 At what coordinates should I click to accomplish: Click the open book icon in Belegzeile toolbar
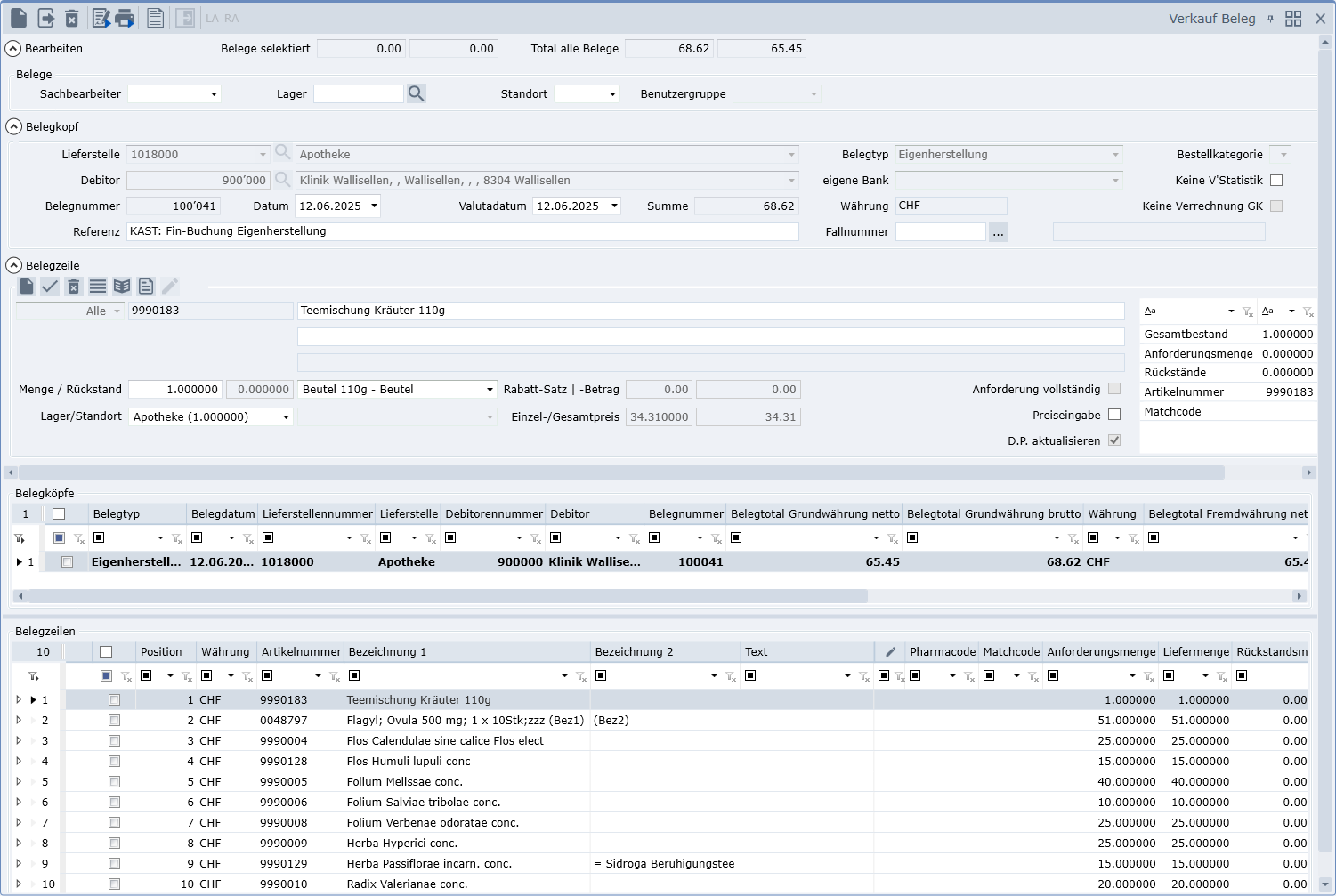[122, 286]
